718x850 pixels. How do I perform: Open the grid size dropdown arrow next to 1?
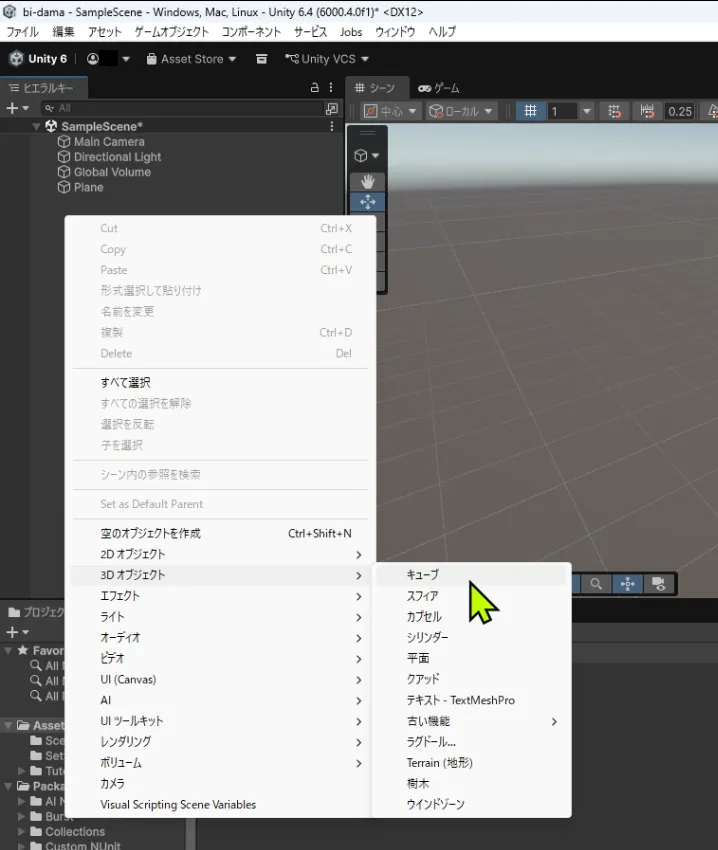pyautogui.click(x=586, y=111)
